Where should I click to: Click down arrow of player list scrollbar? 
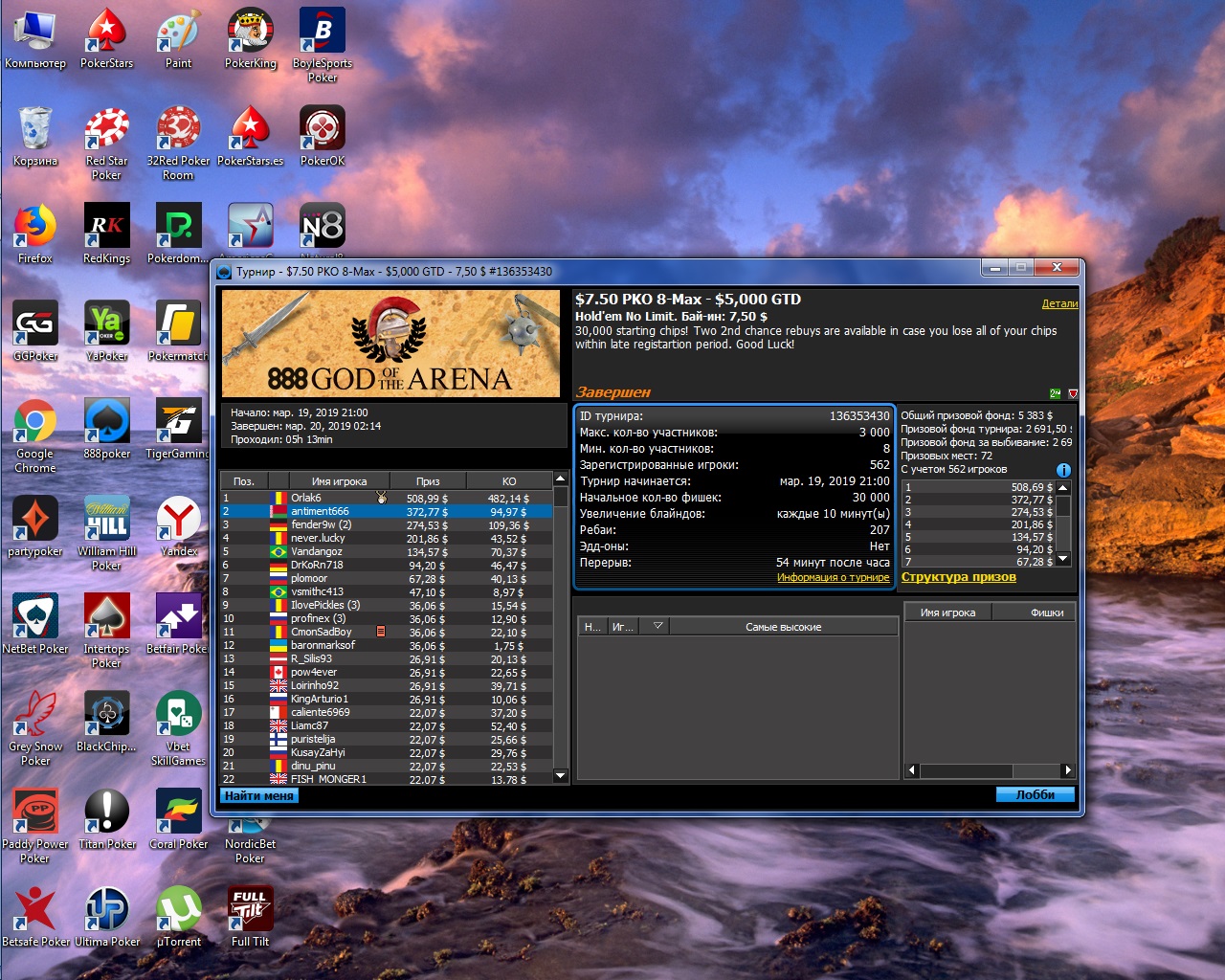point(561,776)
